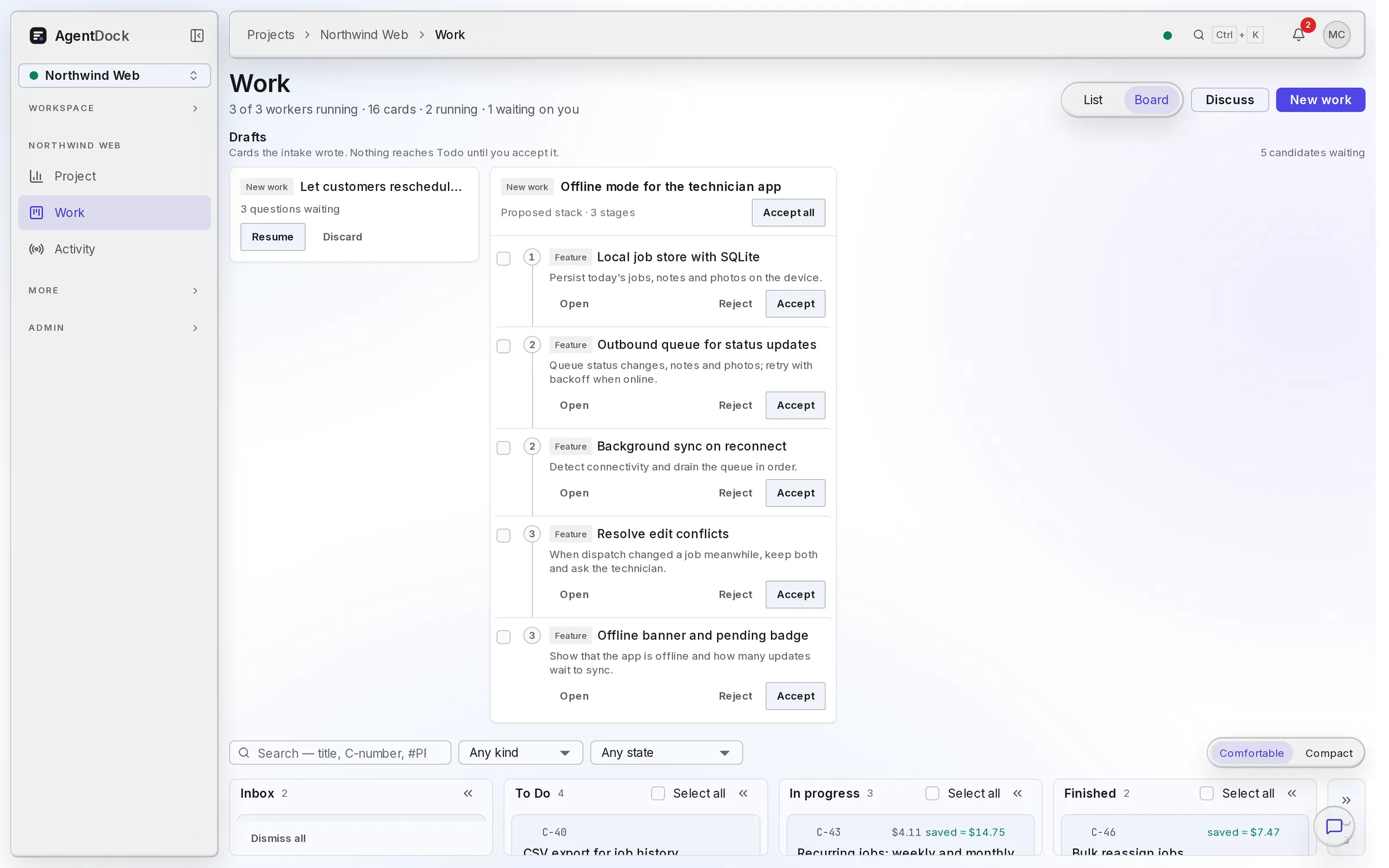Check Select all in To Do column
This screenshot has height=868, width=1389.
point(658,793)
